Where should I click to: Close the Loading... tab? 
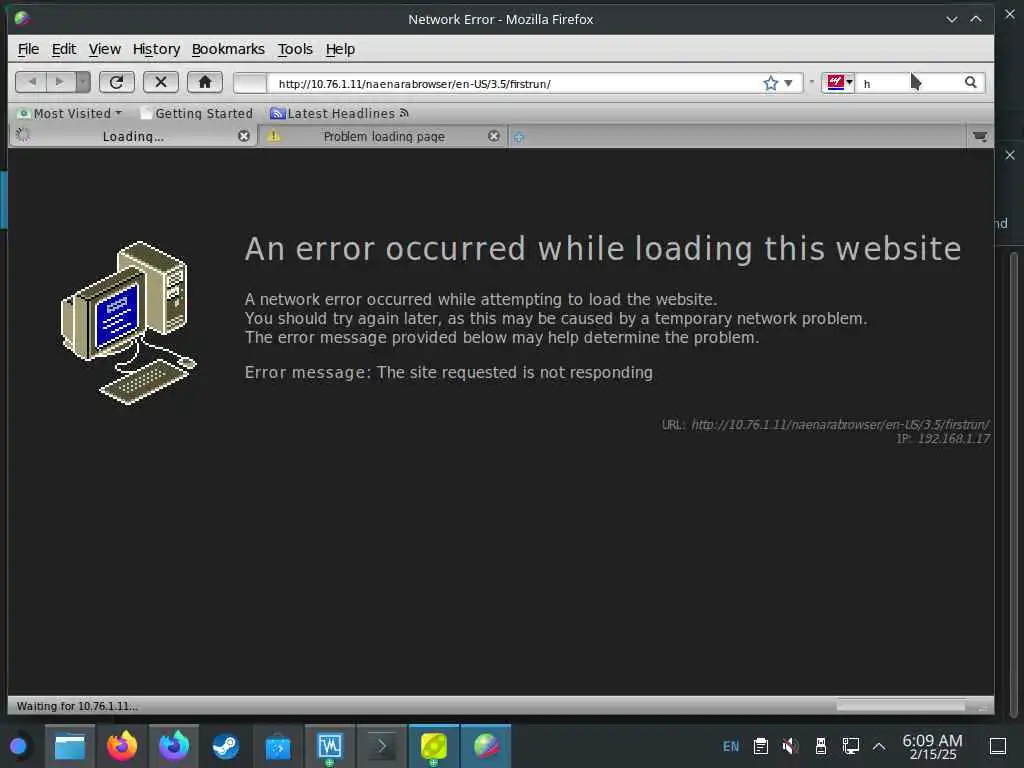click(244, 136)
